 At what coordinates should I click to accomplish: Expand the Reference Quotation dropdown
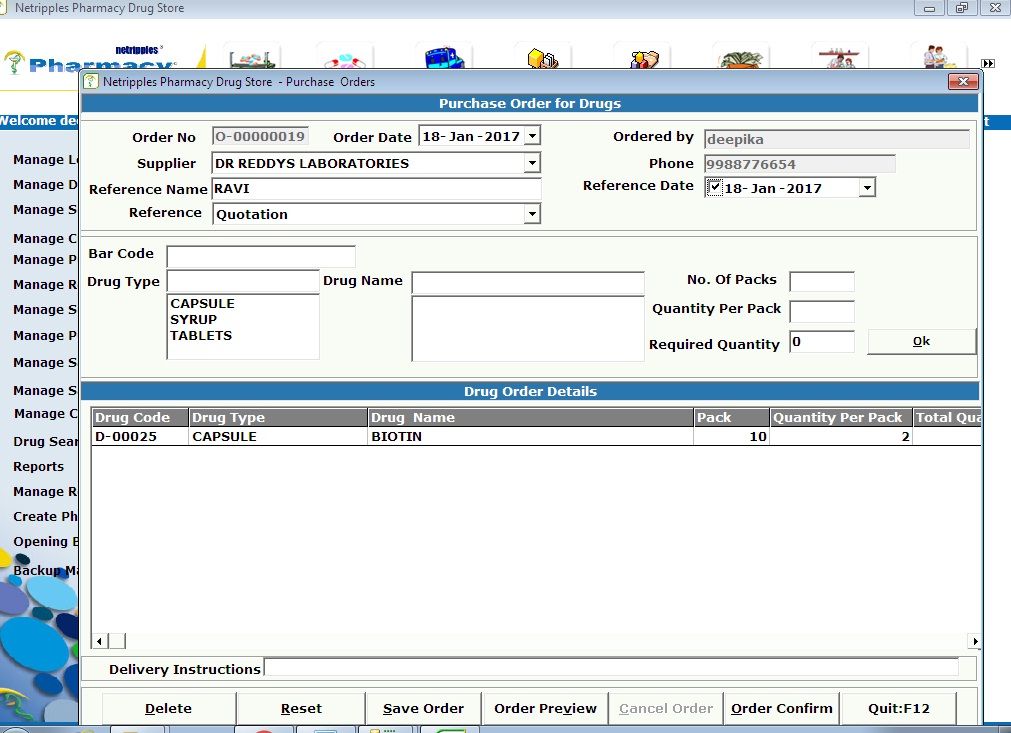(x=532, y=213)
